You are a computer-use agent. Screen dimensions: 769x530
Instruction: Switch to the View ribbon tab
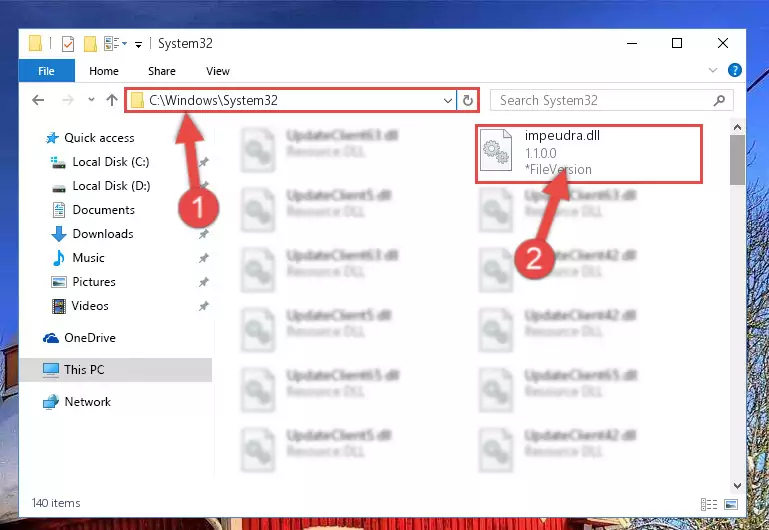pos(218,71)
